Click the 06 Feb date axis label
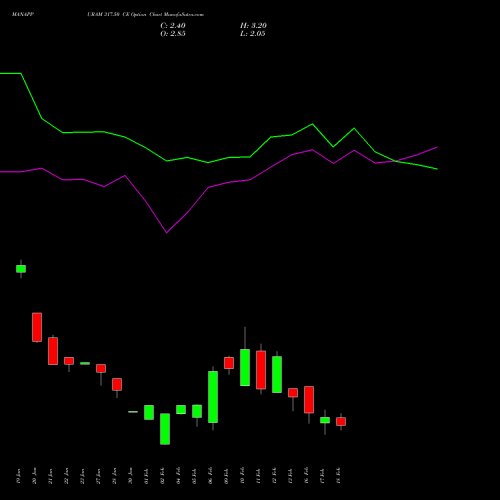Screen dimensions: 500x500 tap(211, 476)
